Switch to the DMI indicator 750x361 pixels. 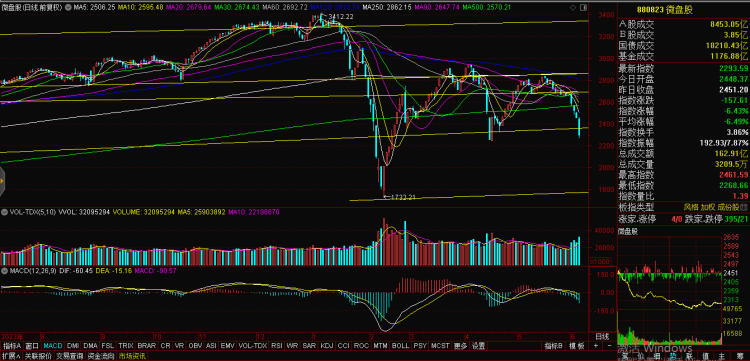pyautogui.click(x=73, y=345)
